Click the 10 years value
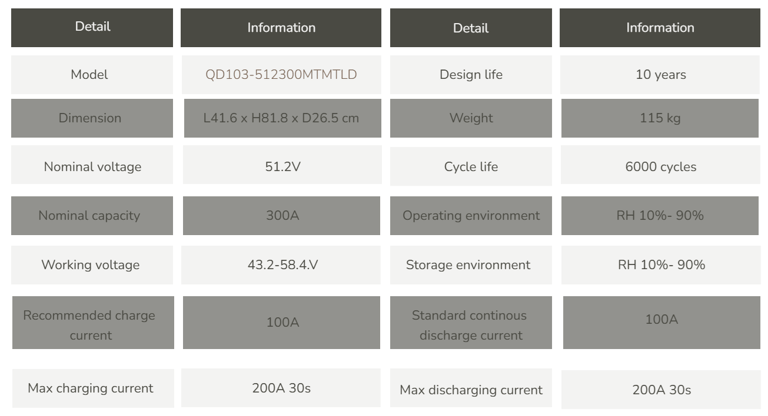This screenshot has width=768, height=416. [661, 74]
